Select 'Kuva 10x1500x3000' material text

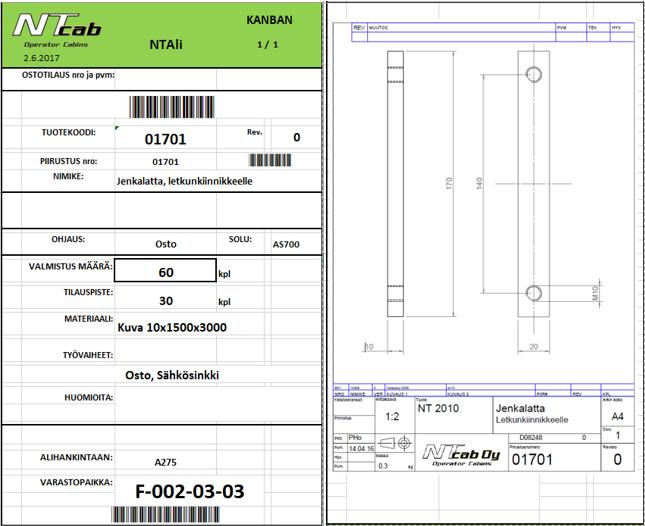tap(172, 327)
